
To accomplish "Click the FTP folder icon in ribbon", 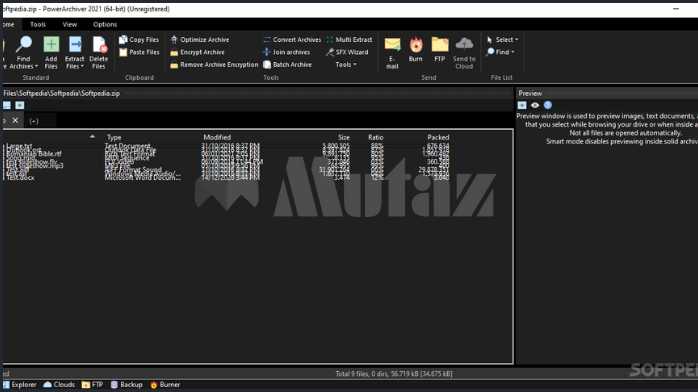I will pyautogui.click(x=440, y=44).
